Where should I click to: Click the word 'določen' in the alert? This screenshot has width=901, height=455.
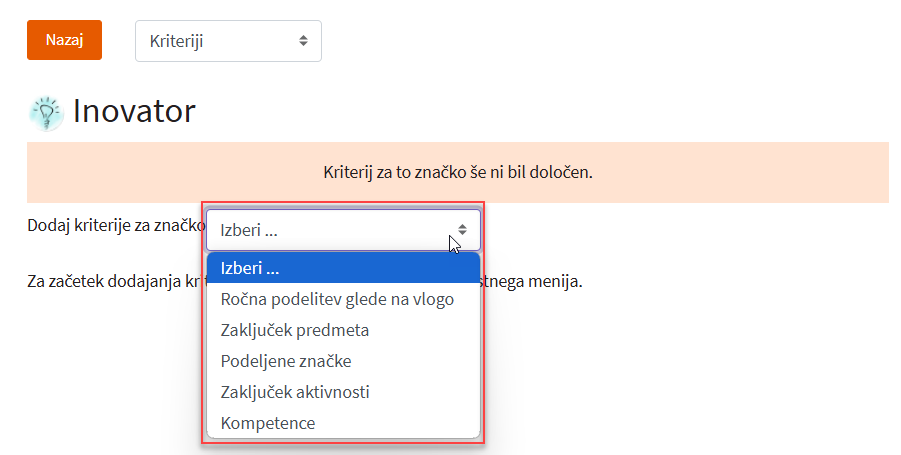(565, 172)
